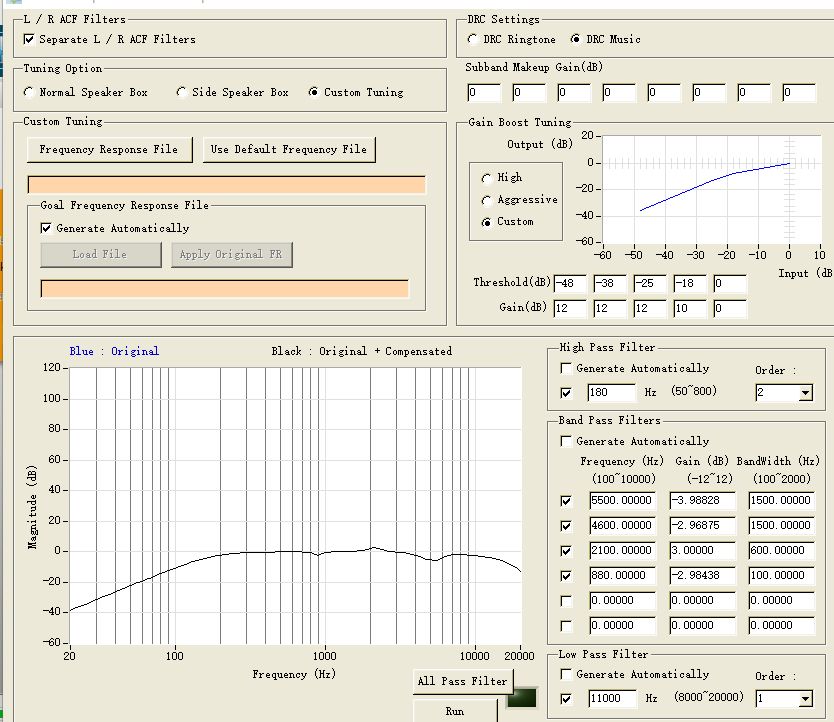This screenshot has width=834, height=722.
Task: Edit the -3.98828 gain field
Action: point(702,500)
